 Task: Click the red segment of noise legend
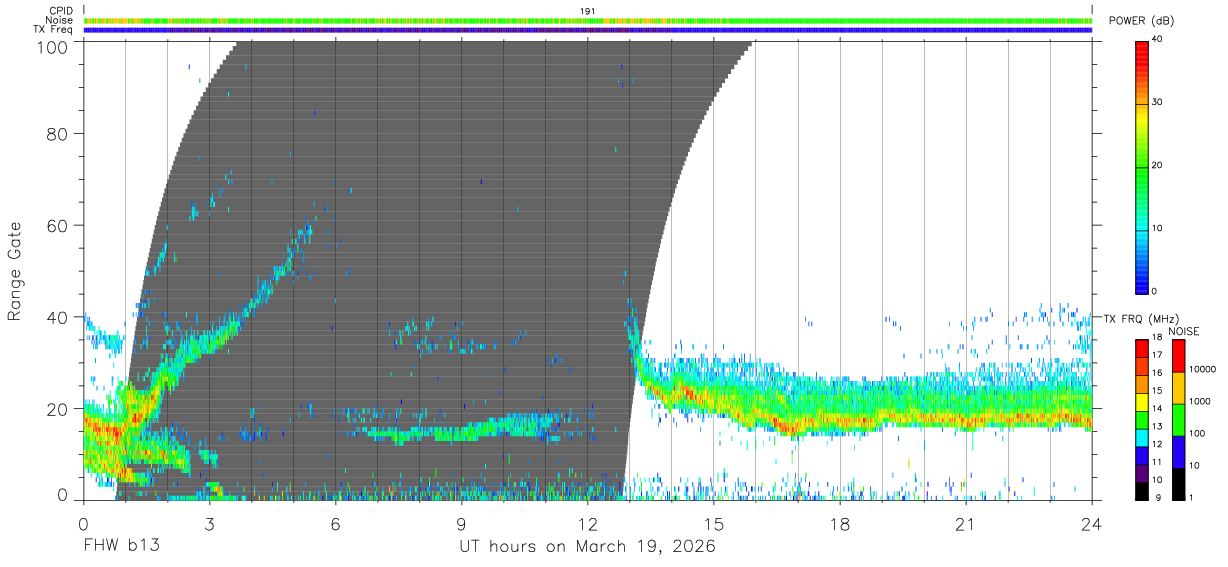coord(1177,356)
